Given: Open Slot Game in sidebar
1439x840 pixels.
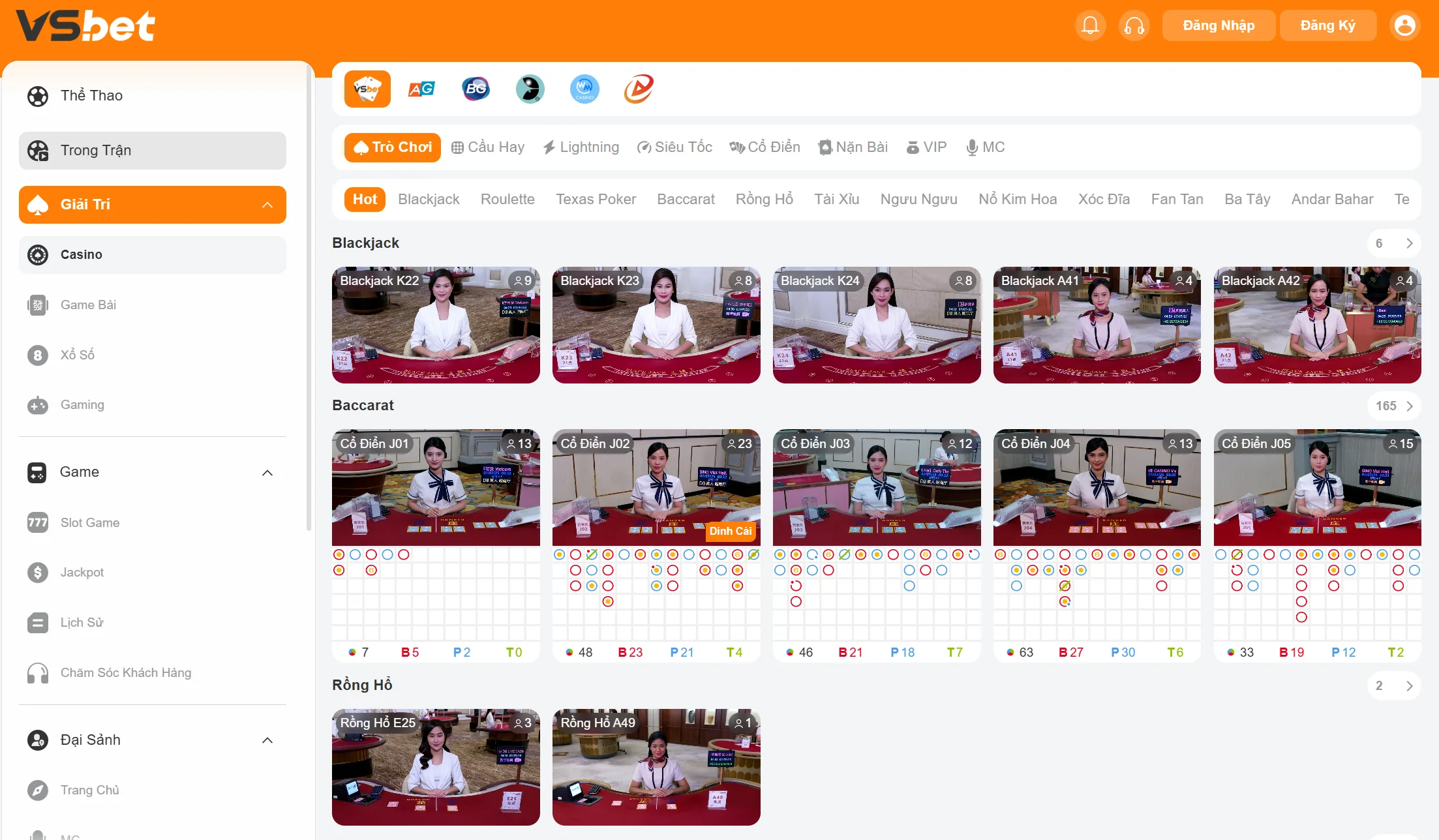Looking at the screenshot, I should 153,522.
